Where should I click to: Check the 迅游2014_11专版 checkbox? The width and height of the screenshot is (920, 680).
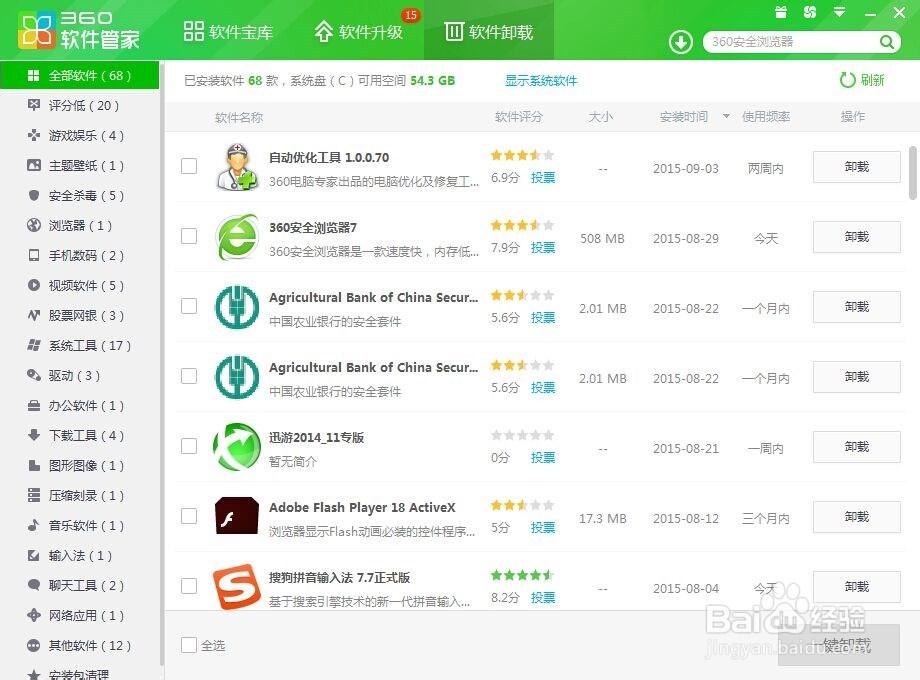(189, 446)
